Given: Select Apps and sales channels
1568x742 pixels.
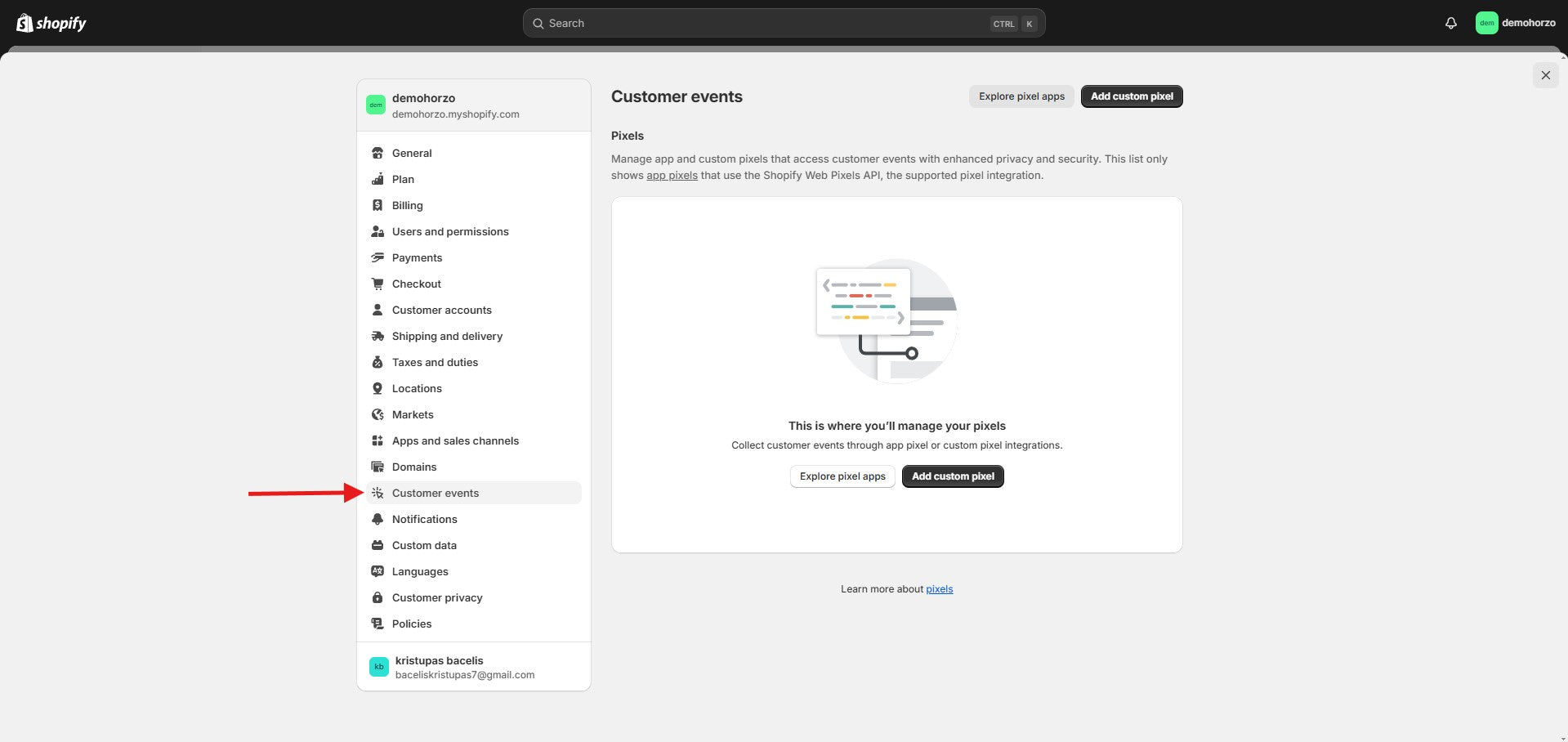Looking at the screenshot, I should (x=455, y=440).
